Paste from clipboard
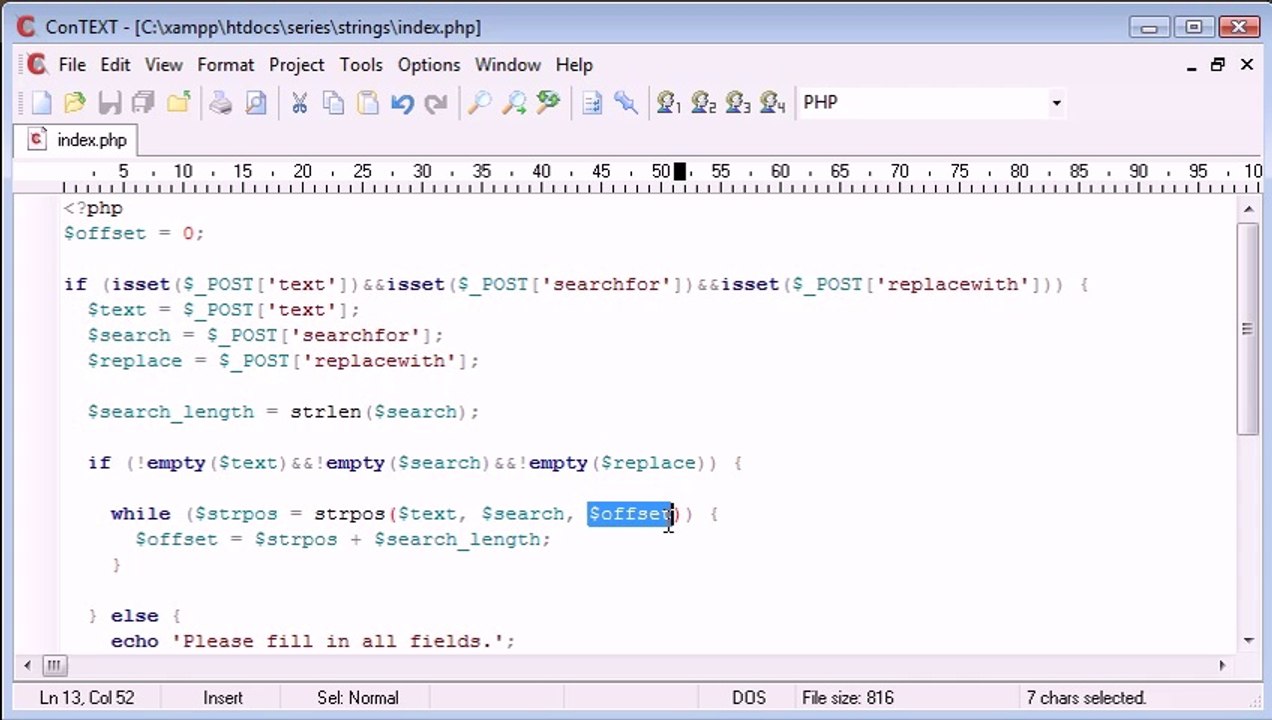This screenshot has height=720, width=1272. coord(368,102)
